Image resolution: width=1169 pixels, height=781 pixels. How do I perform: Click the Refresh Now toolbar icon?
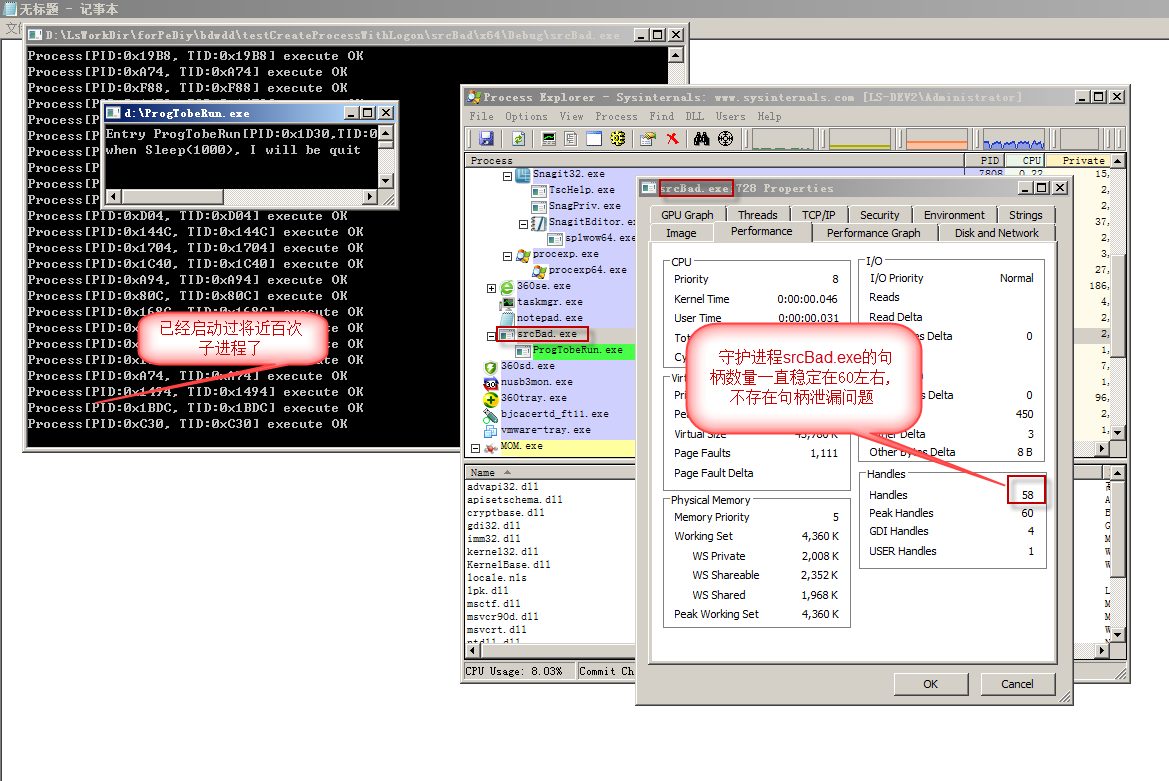click(519, 139)
